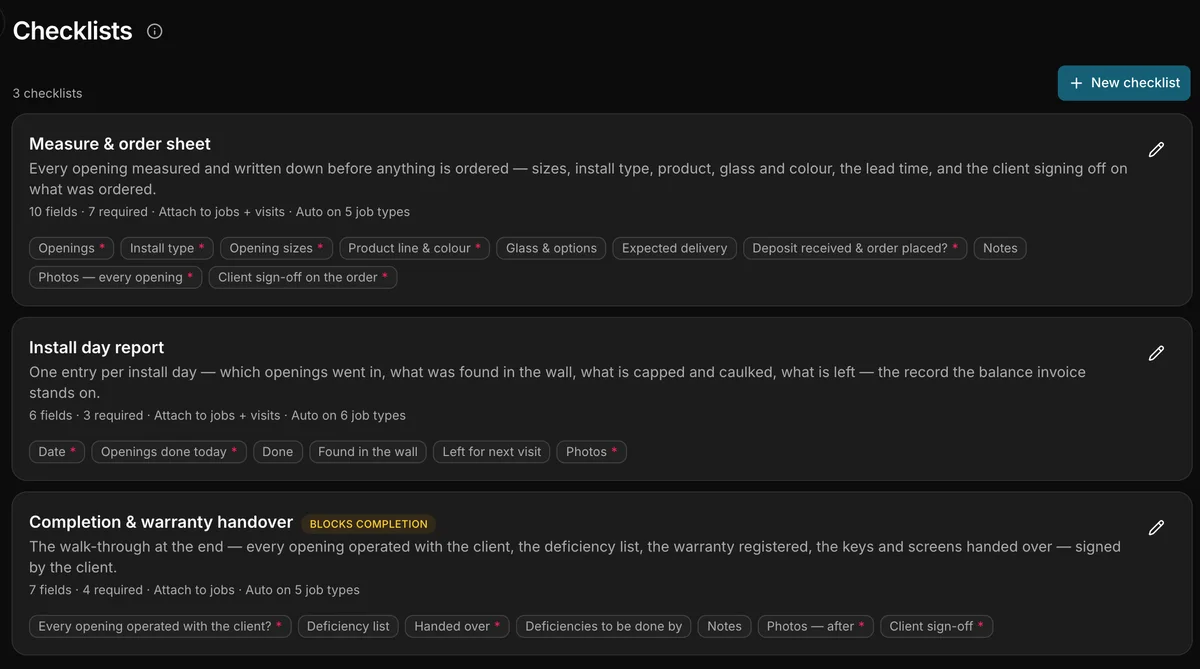Viewport: 1200px width, 669px height.
Task: Click the info icon beside Checklists heading
Action: click(154, 31)
